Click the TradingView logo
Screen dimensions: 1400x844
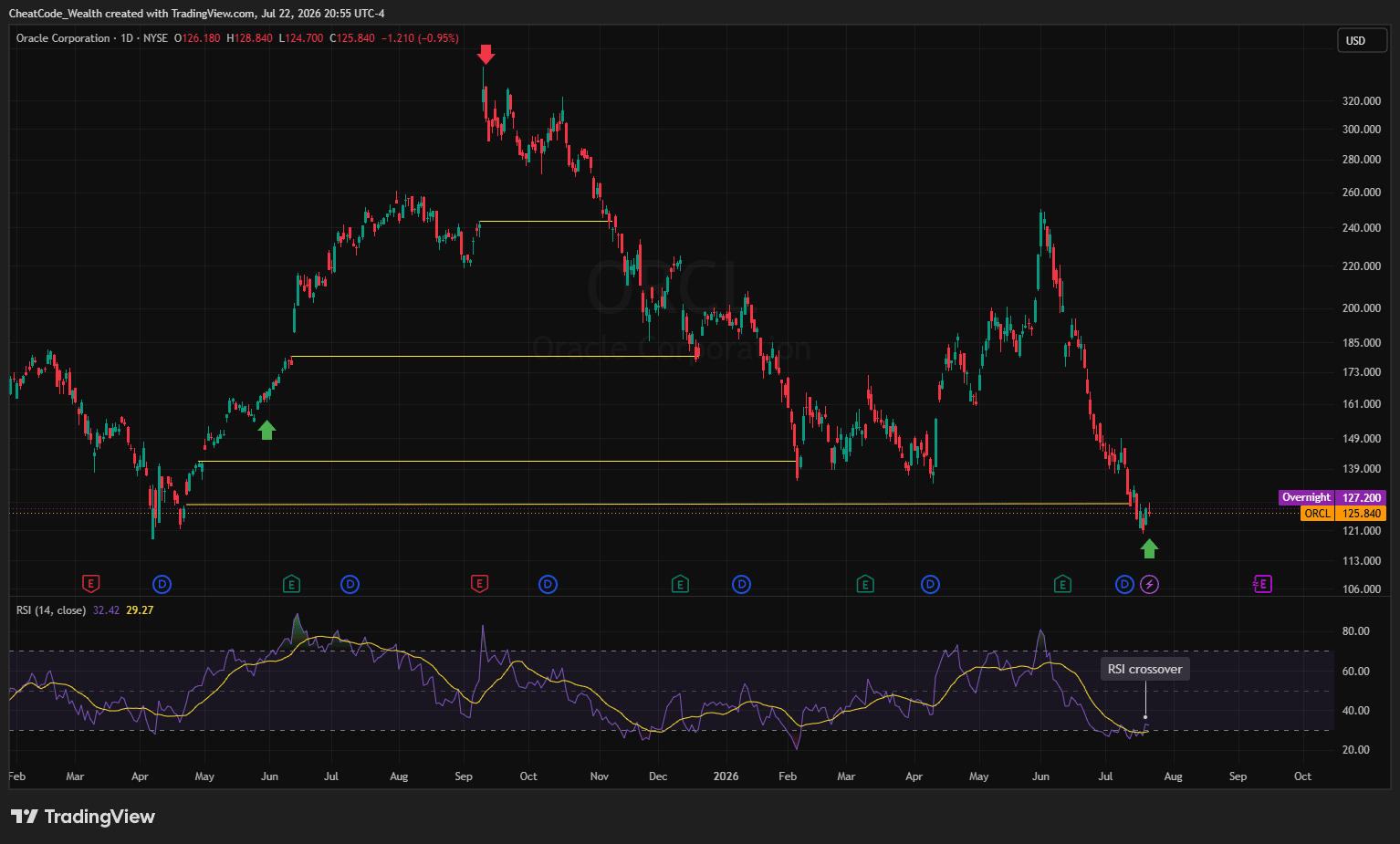pyautogui.click(x=83, y=817)
